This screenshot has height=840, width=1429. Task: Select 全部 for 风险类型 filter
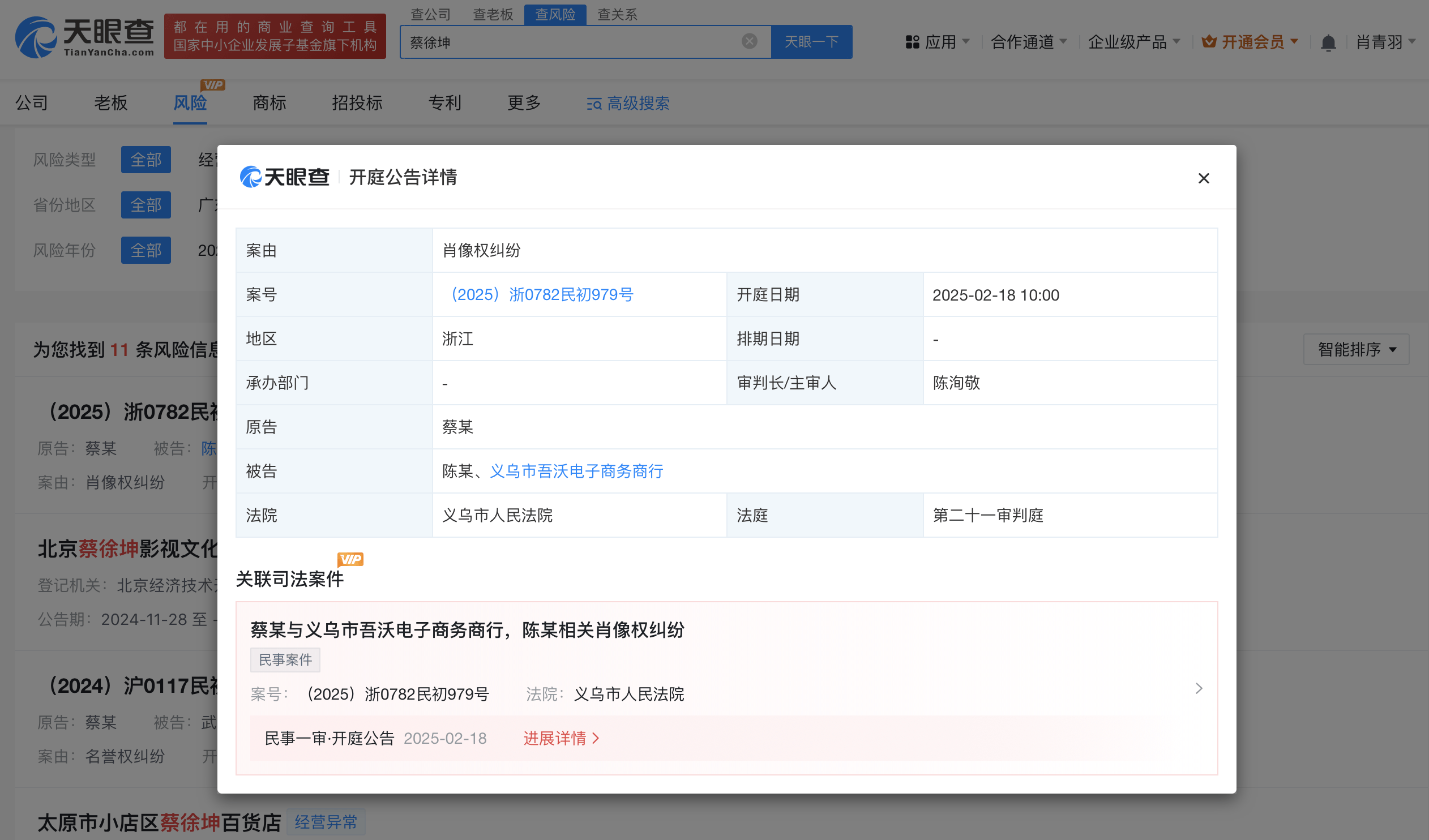146,159
